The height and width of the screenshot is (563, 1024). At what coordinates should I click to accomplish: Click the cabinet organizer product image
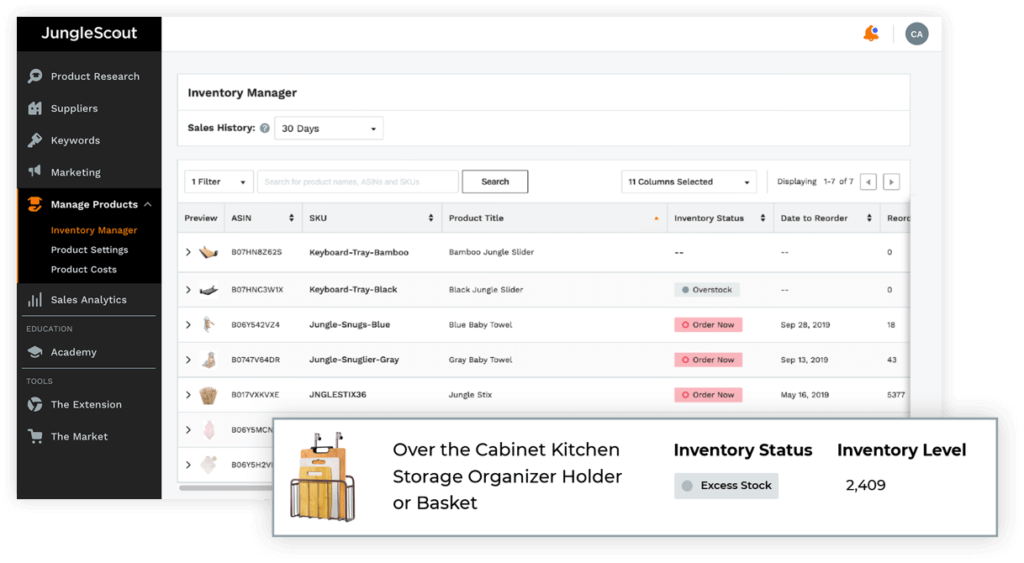click(323, 477)
